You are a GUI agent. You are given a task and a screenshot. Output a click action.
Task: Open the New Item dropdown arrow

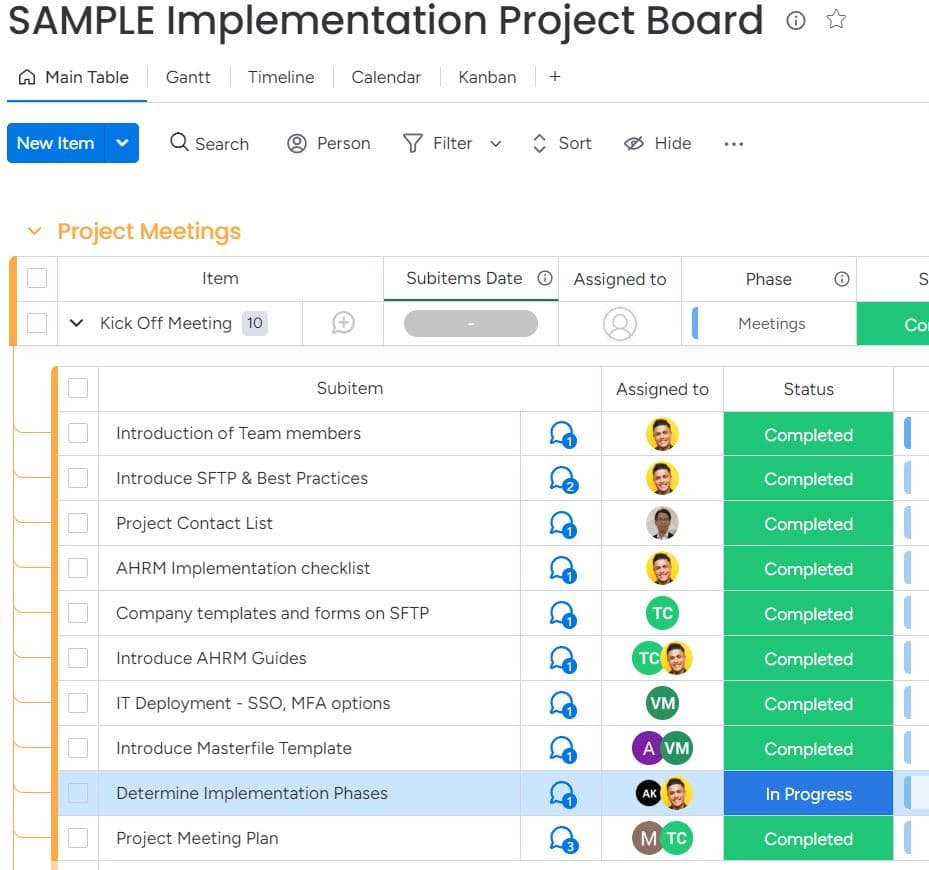(122, 143)
